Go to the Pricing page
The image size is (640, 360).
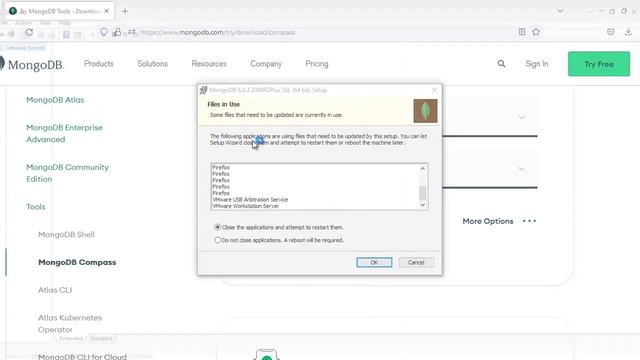pyautogui.click(x=317, y=64)
